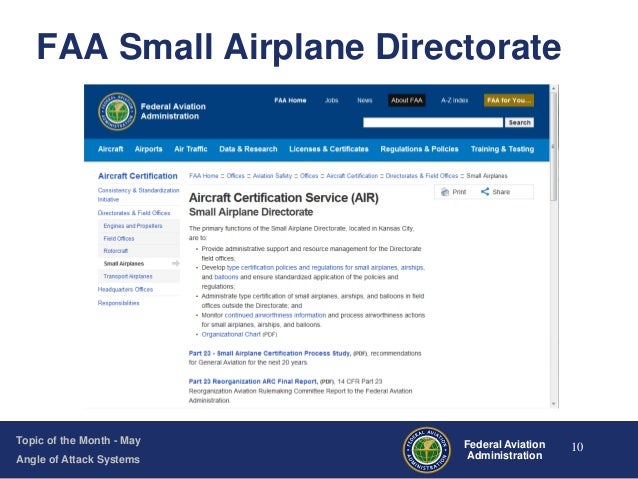Image resolution: width=638 pixels, height=479 pixels.
Task: Click Aircraft Certification breadcrumb link
Action: (x=352, y=176)
